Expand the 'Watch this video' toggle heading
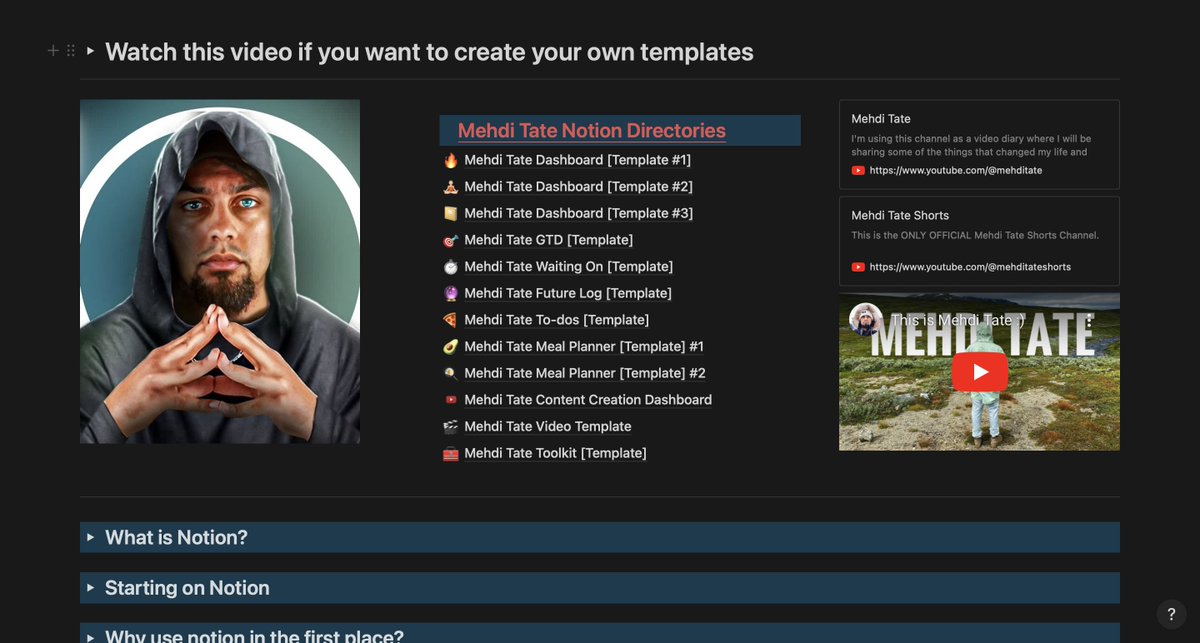 (90, 51)
